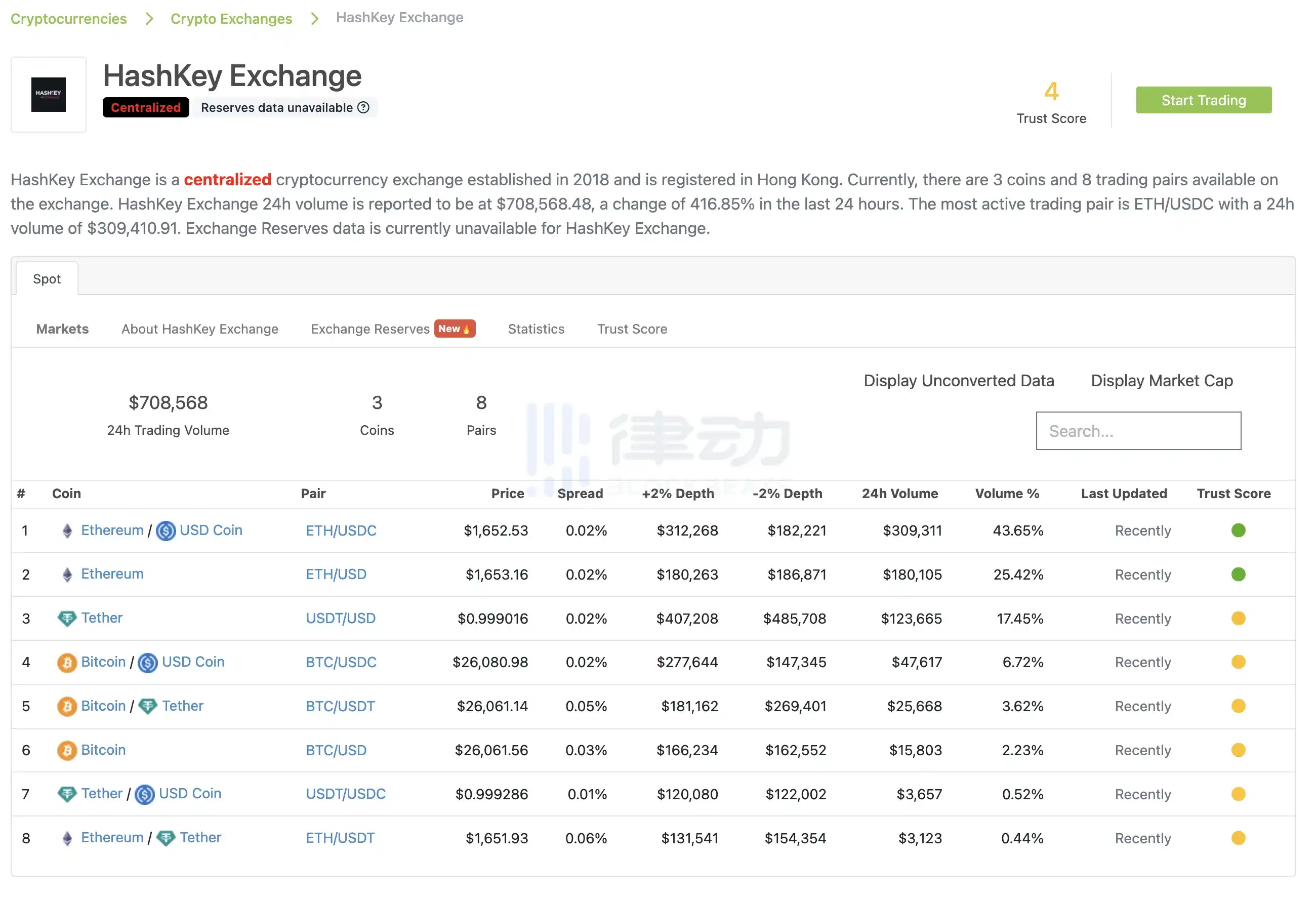The height and width of the screenshot is (900, 1316).
Task: Click the red Centralized badge
Action: coord(146,108)
